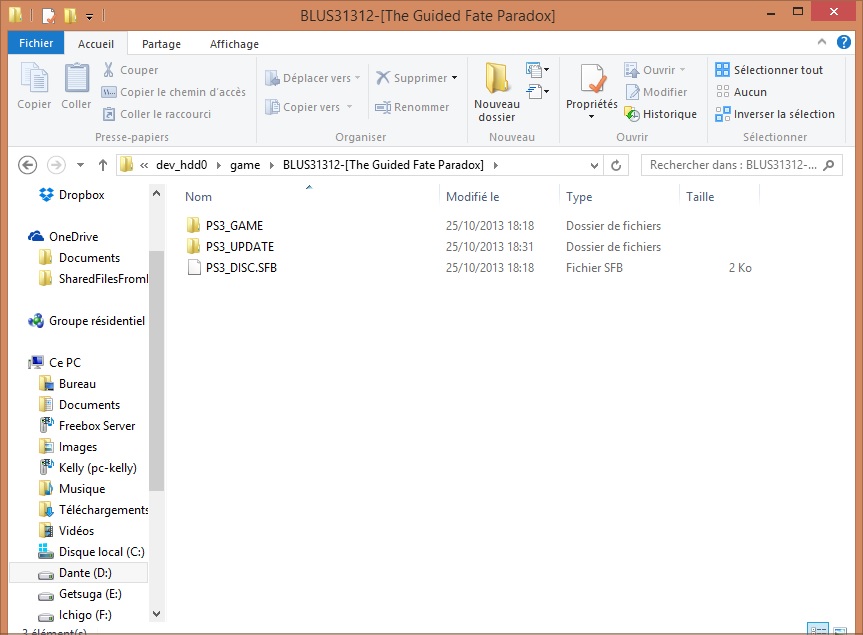The width and height of the screenshot is (863, 635).
Task: Select Copier le chemin d'accès
Action: (x=174, y=92)
